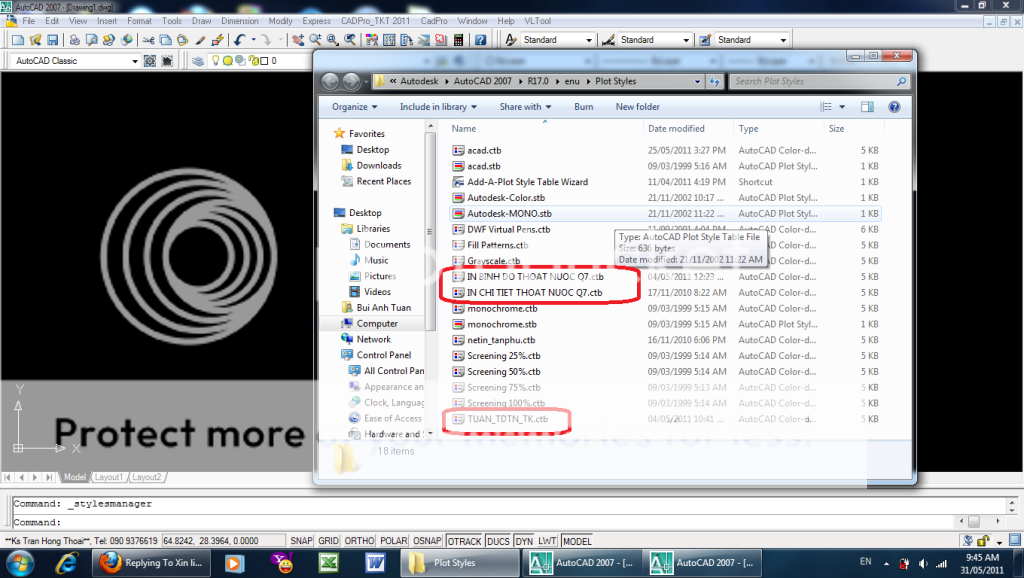
Task: Toggle LWT lineweight display
Action: [547, 541]
